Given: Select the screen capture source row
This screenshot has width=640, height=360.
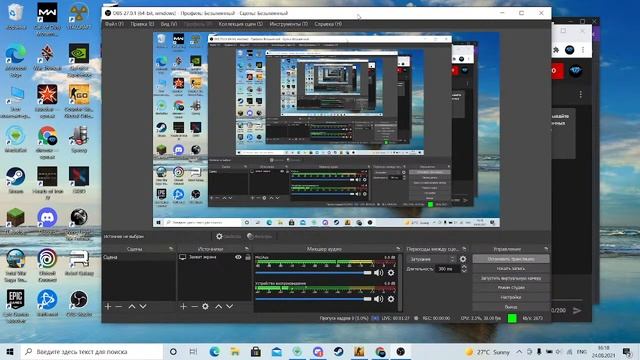Looking at the screenshot, I should (214, 257).
